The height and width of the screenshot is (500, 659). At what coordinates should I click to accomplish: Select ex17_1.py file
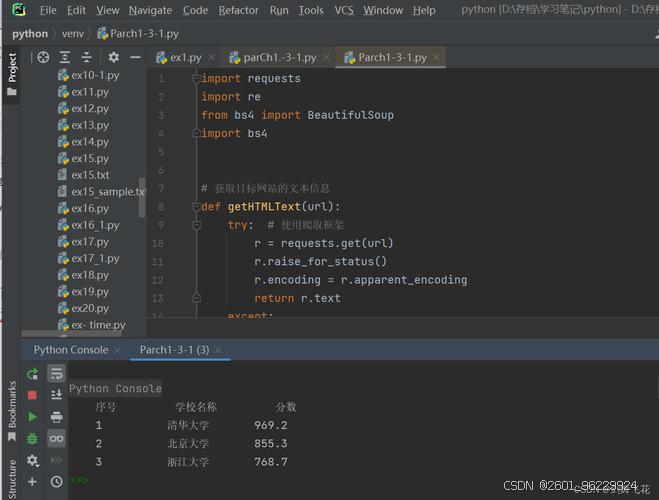click(x=89, y=258)
